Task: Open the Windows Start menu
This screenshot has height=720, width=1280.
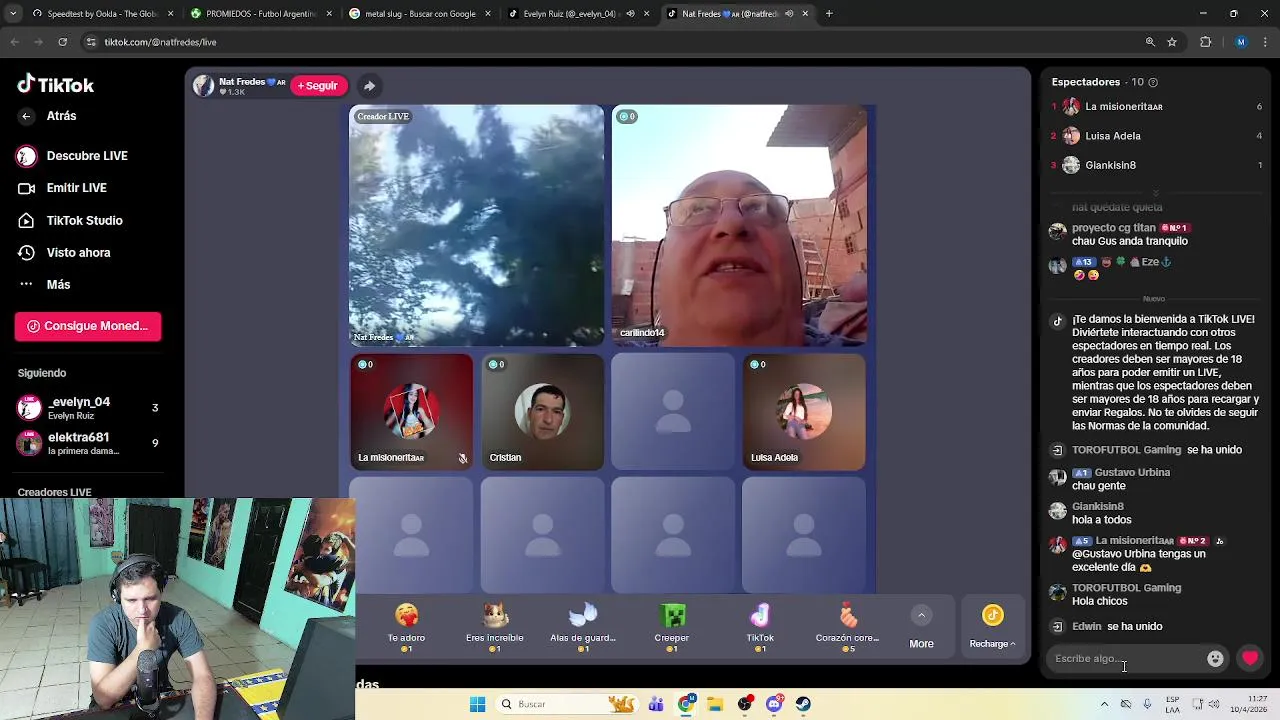Action: point(477,704)
